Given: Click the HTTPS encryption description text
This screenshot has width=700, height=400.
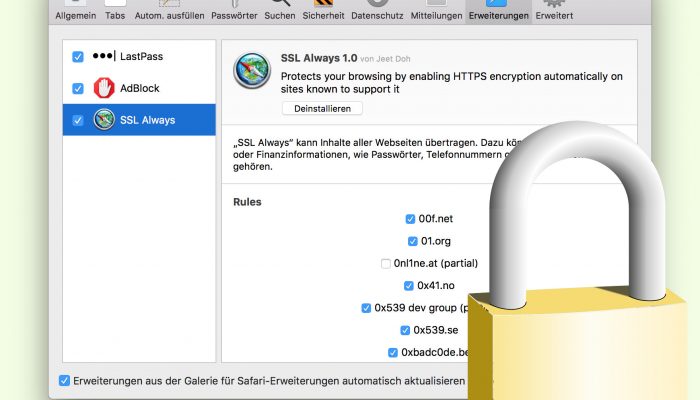Looking at the screenshot, I should click(x=451, y=83).
